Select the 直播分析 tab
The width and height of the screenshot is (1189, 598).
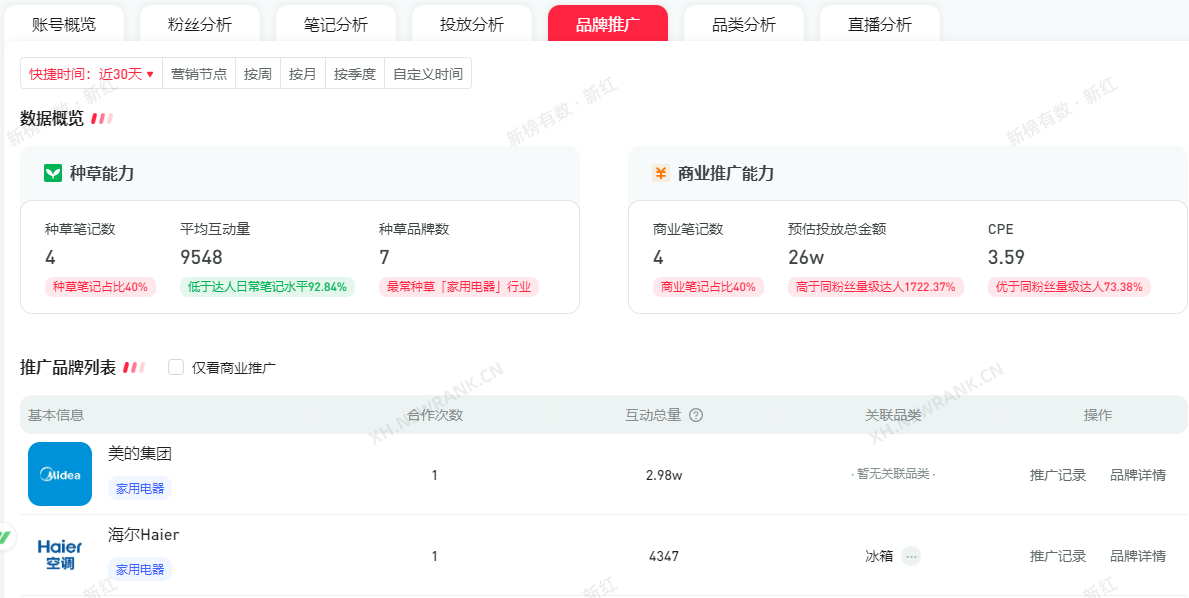point(879,24)
